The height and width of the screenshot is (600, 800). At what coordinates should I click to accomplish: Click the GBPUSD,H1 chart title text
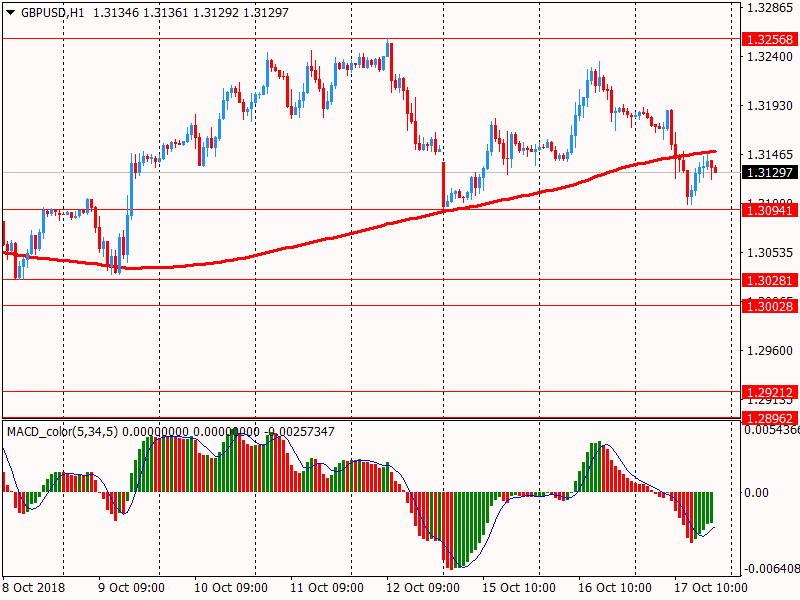tap(53, 13)
